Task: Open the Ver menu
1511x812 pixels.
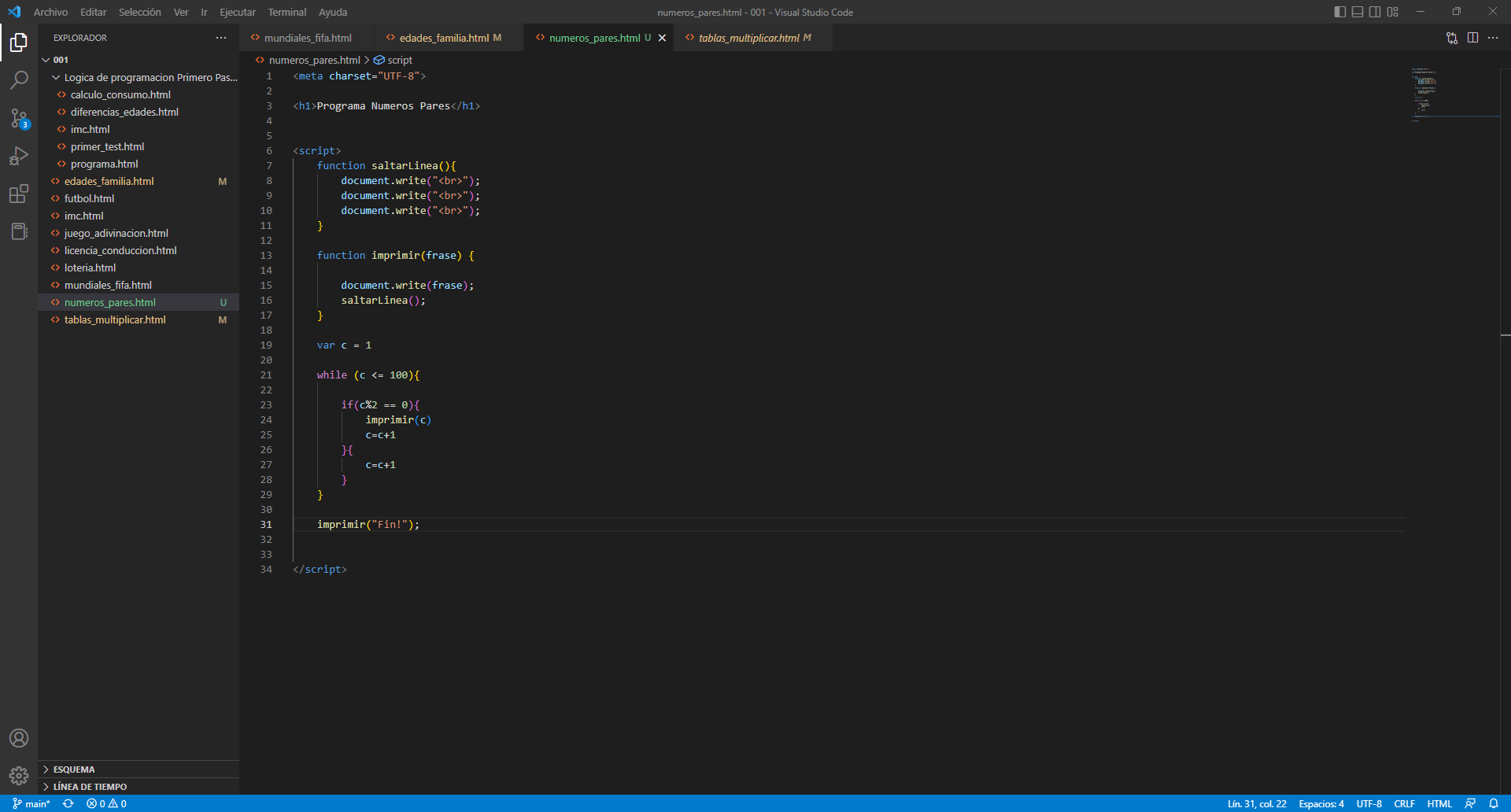Action: click(x=181, y=12)
